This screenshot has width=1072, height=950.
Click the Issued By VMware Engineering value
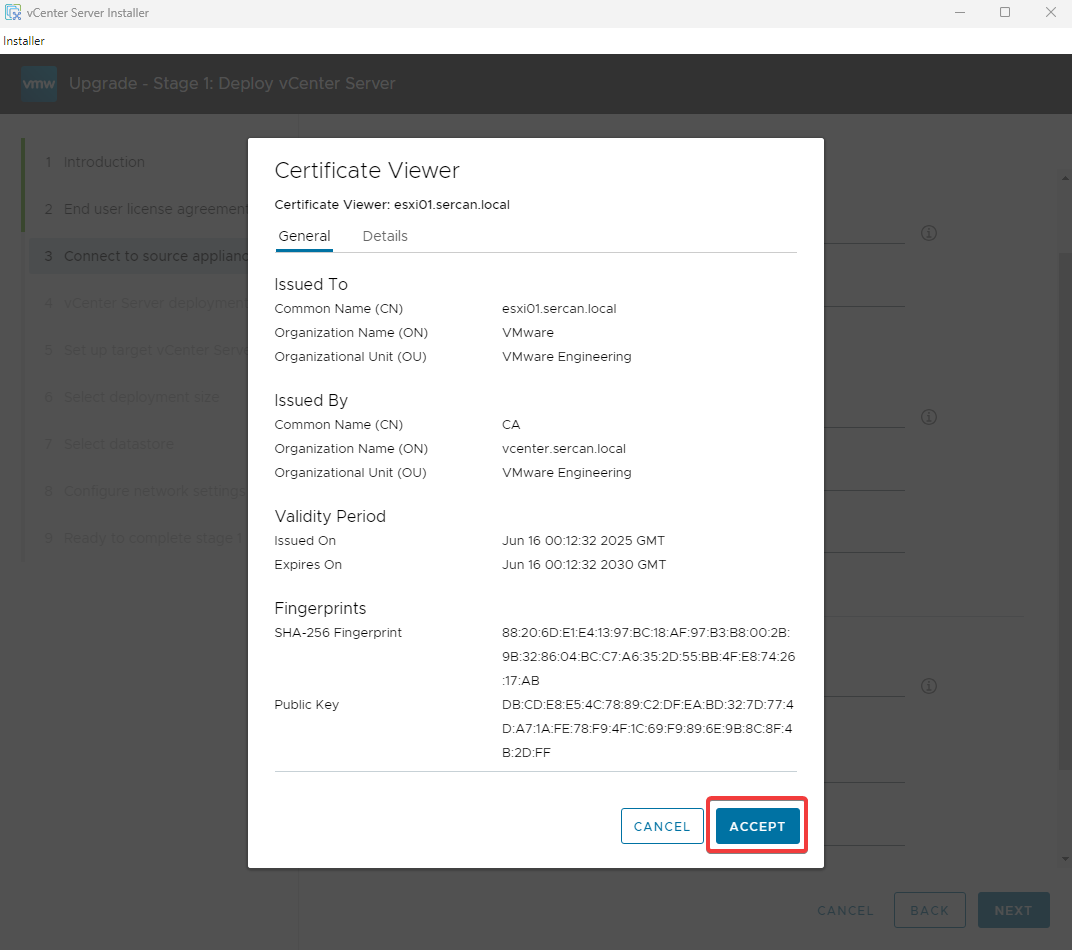coord(567,473)
